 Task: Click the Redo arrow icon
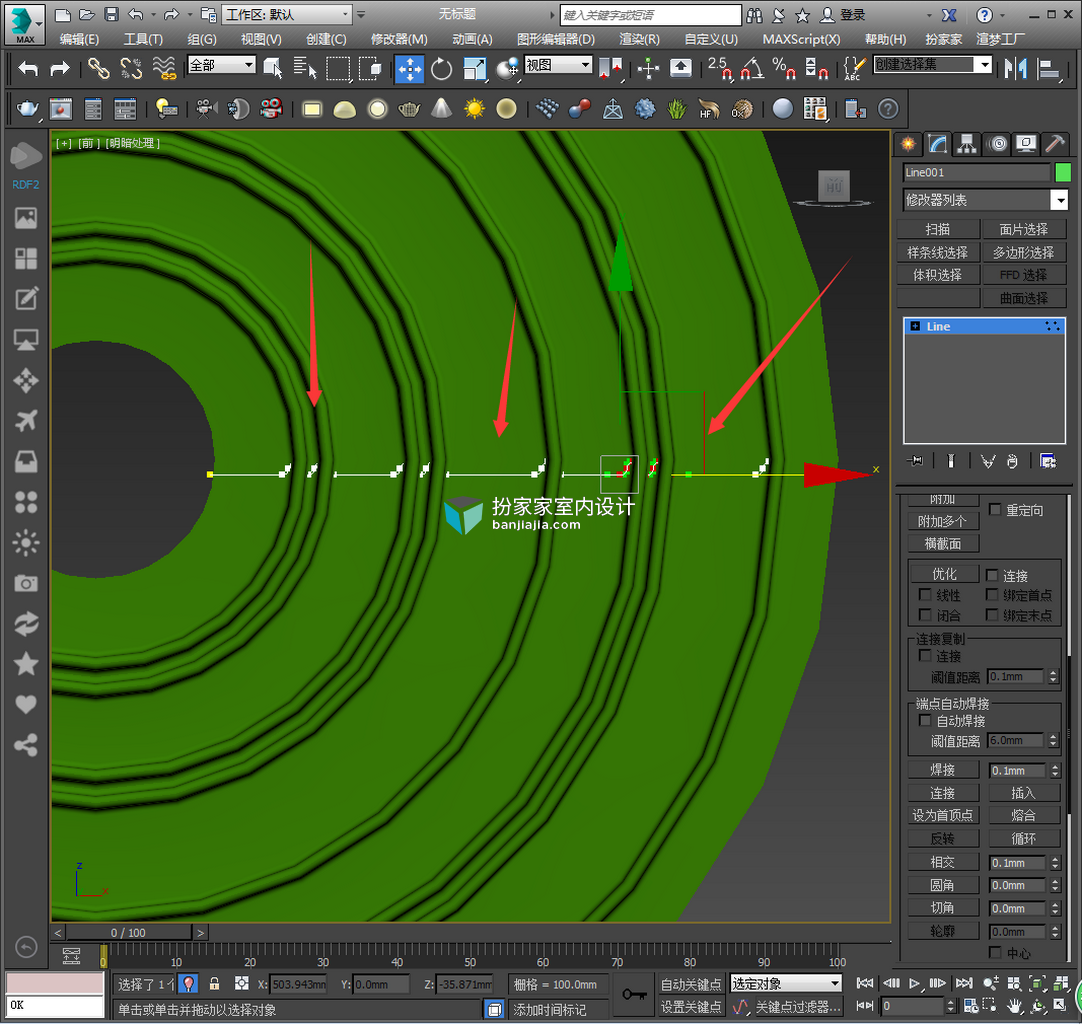point(60,68)
